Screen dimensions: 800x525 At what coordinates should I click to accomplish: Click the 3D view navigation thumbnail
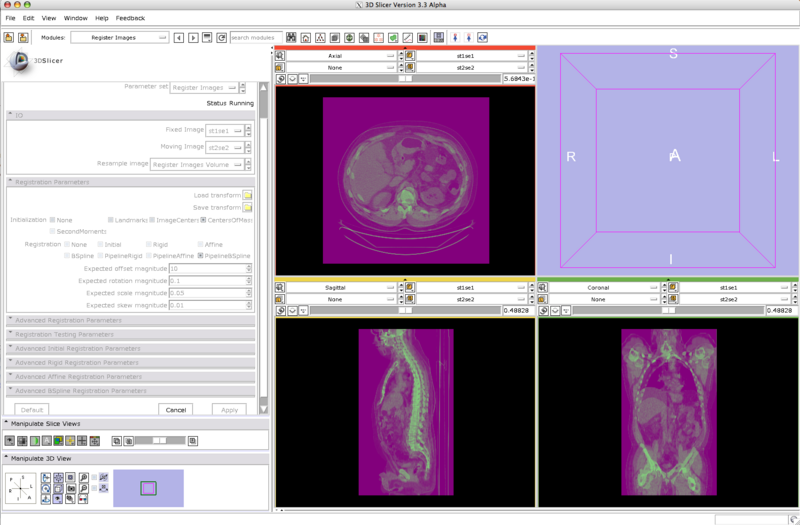click(x=148, y=488)
